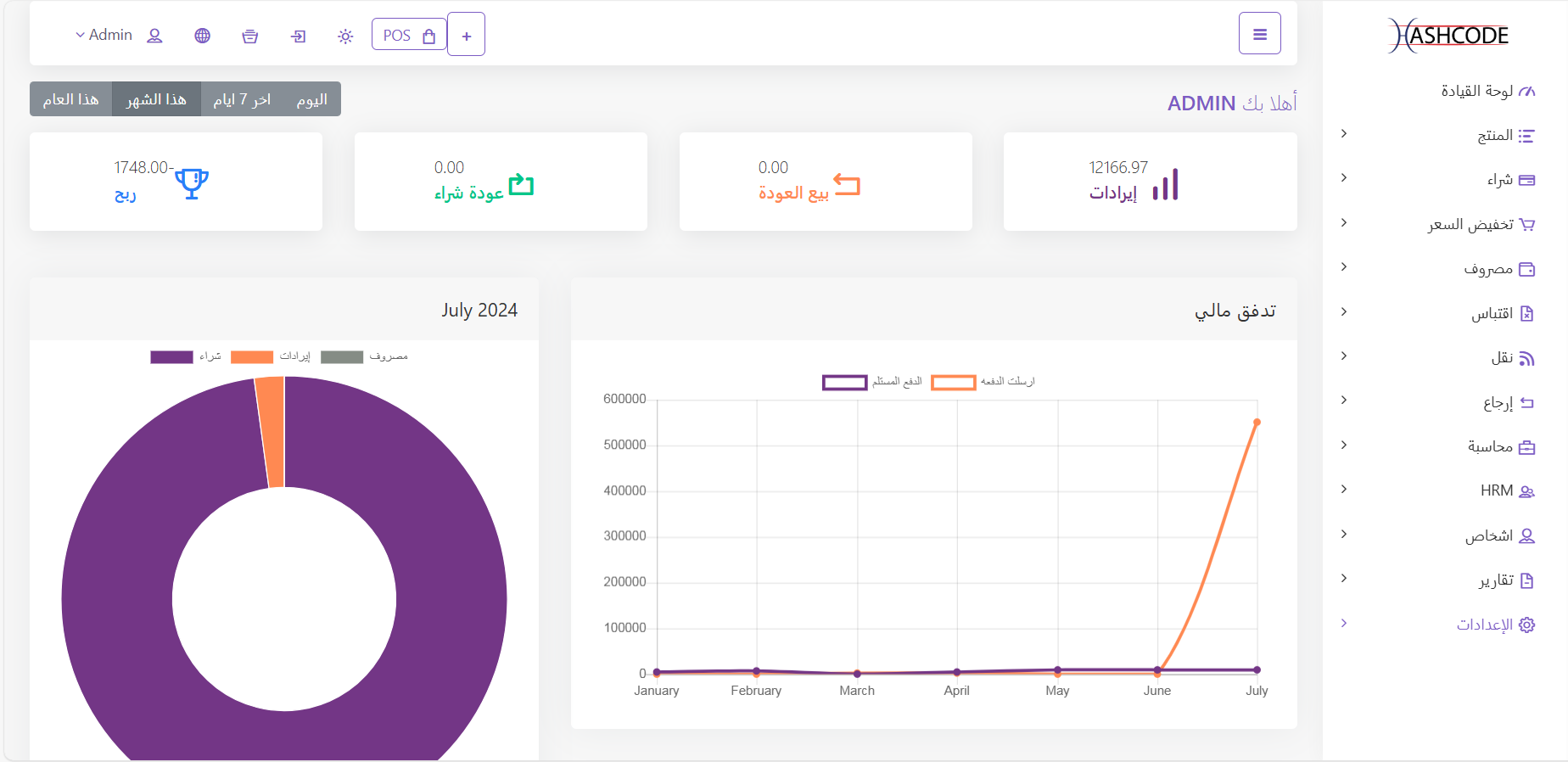Click the July 2024 chart title
1568x762 pixels.
click(x=479, y=310)
